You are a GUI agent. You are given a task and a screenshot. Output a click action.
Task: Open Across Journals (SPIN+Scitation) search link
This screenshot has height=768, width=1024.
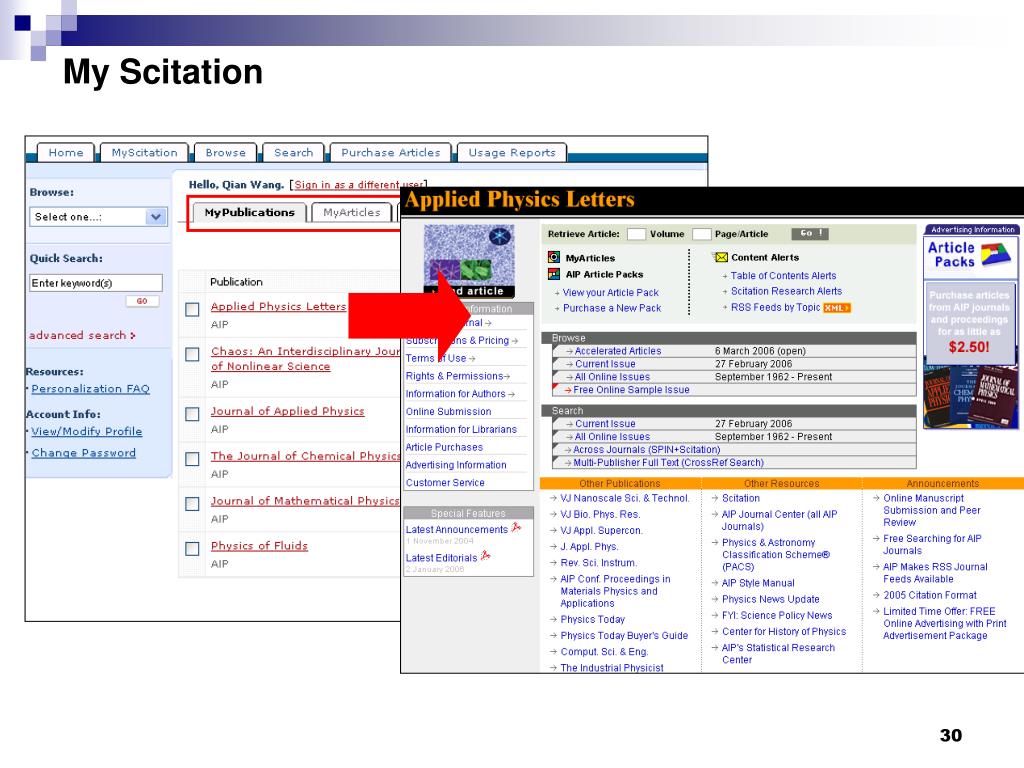(x=647, y=449)
